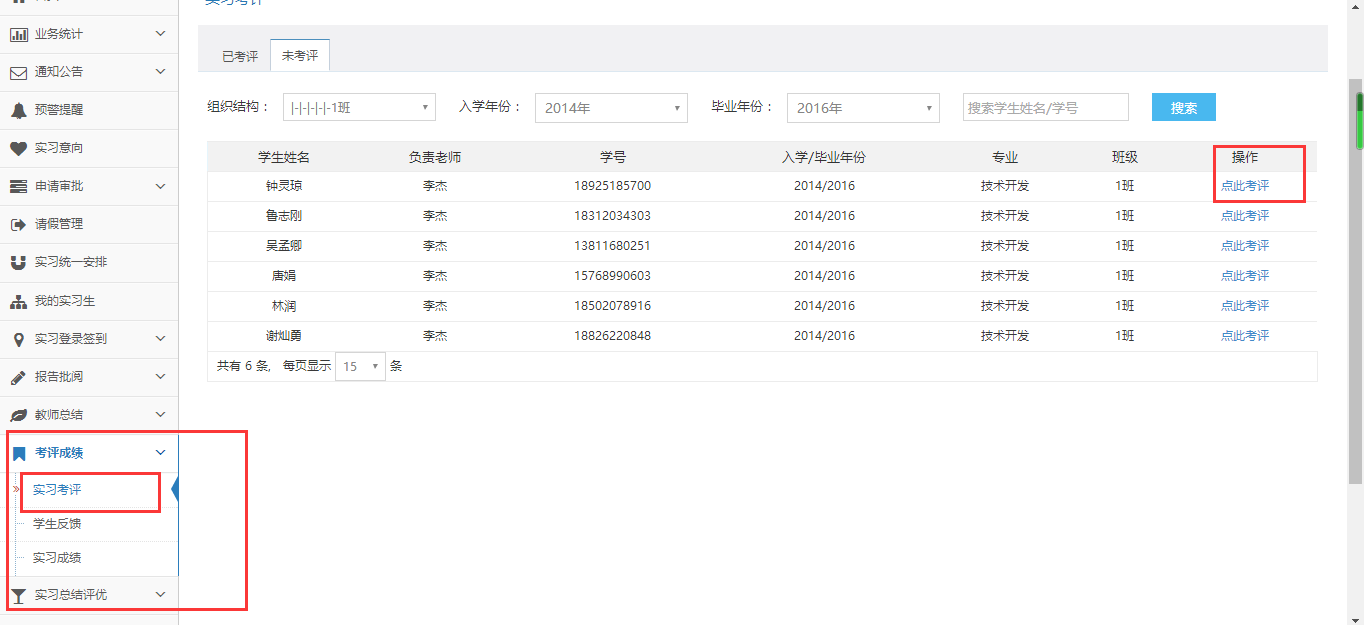Click the pencil icon for 报告批阅

(18, 377)
